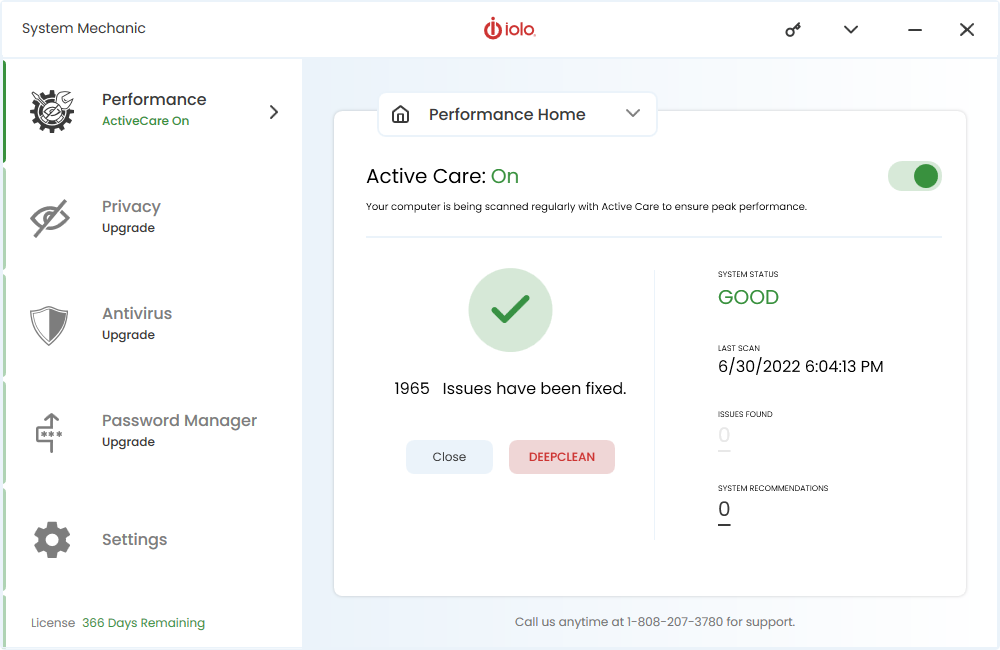Click the home icon beside Performance Home
The image size is (1000, 650).
click(x=401, y=114)
